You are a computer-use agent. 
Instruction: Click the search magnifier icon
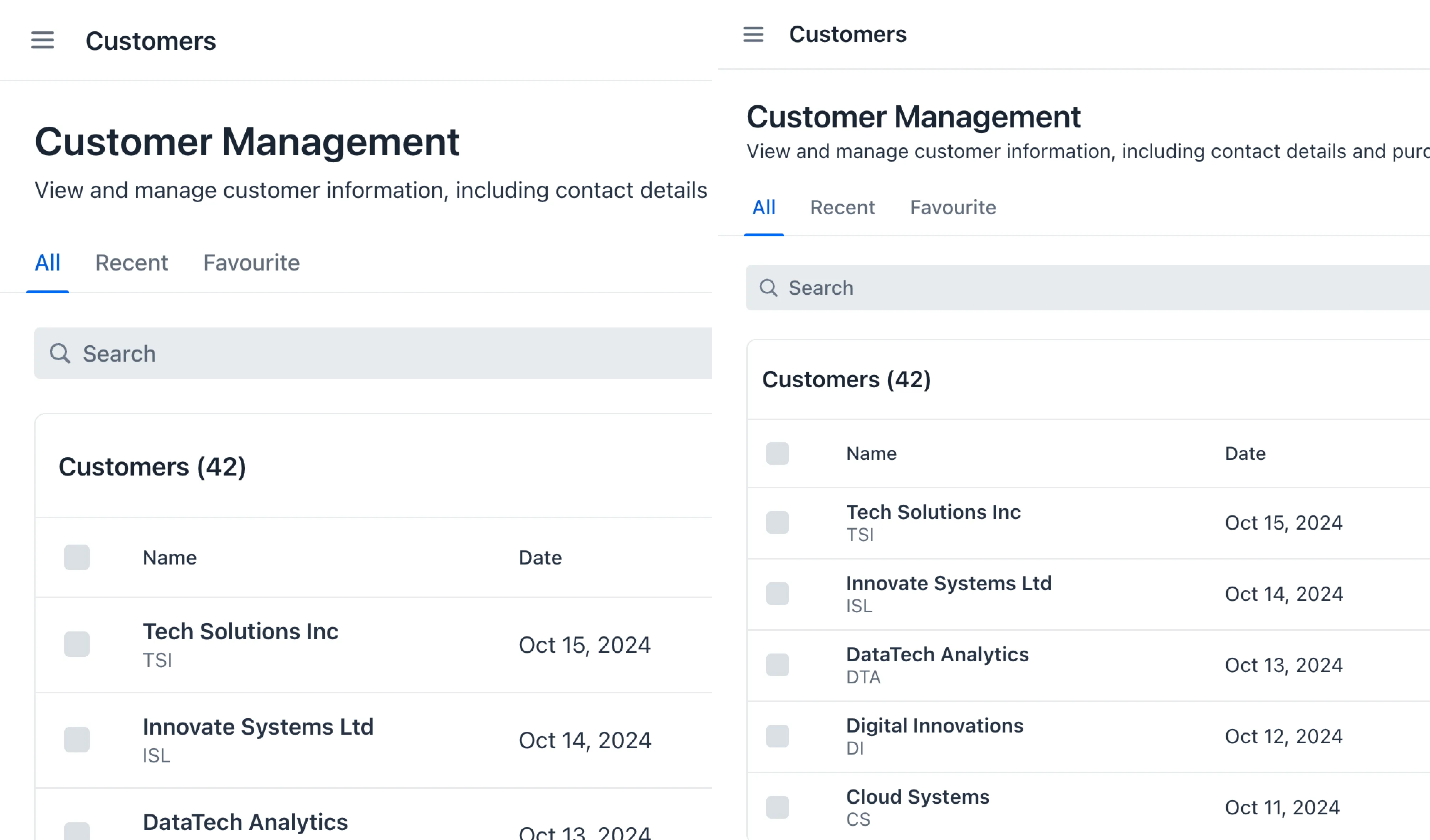[60, 353]
